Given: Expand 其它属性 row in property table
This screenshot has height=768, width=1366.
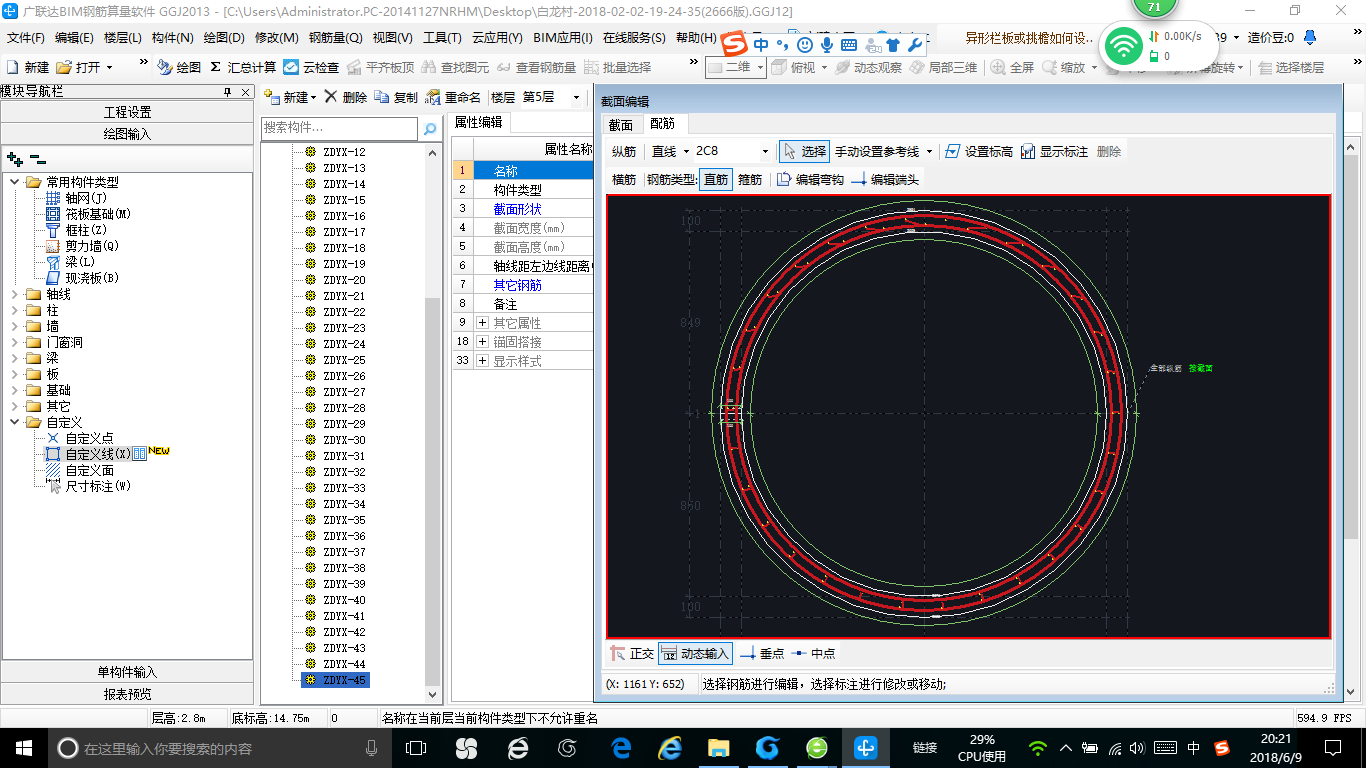Looking at the screenshot, I should tap(482, 323).
